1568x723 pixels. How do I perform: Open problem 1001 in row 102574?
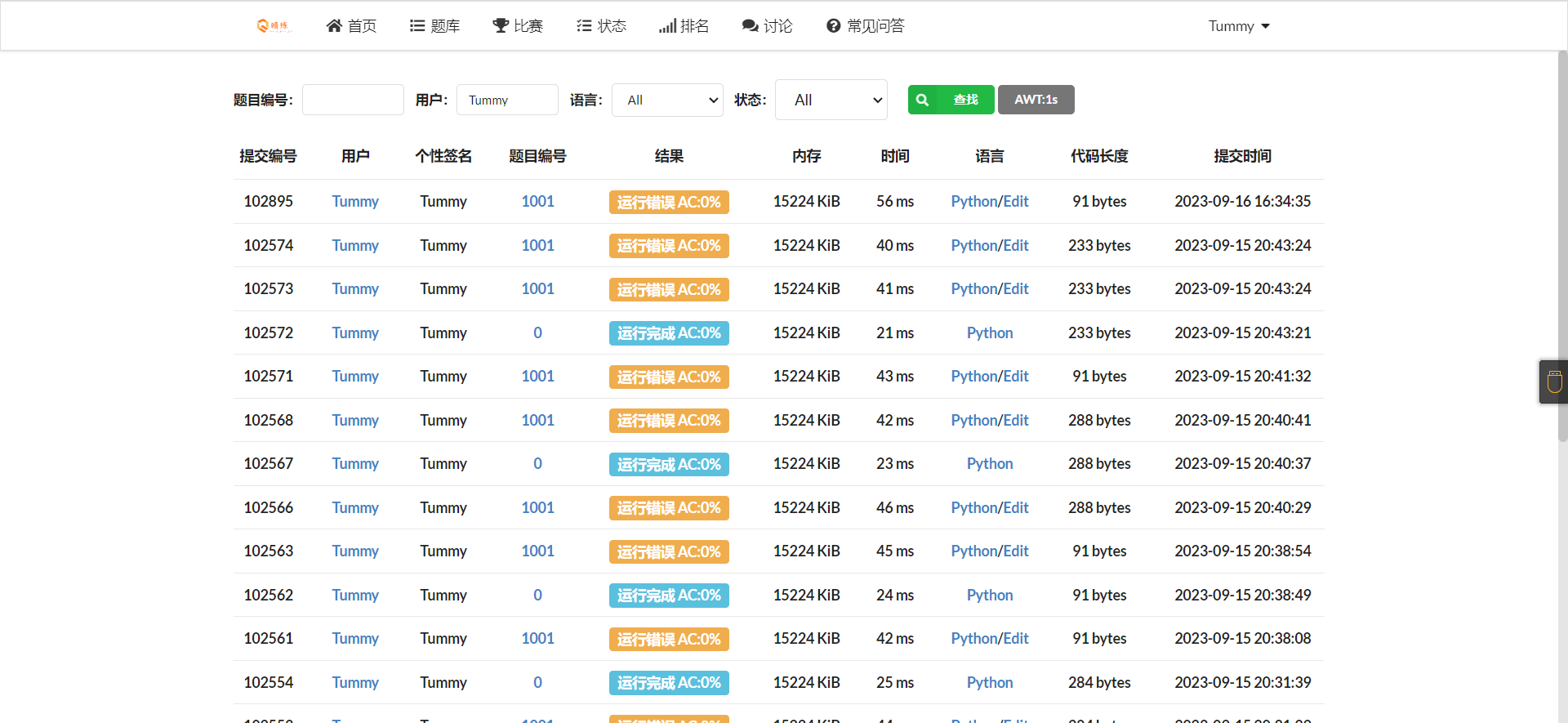click(537, 245)
